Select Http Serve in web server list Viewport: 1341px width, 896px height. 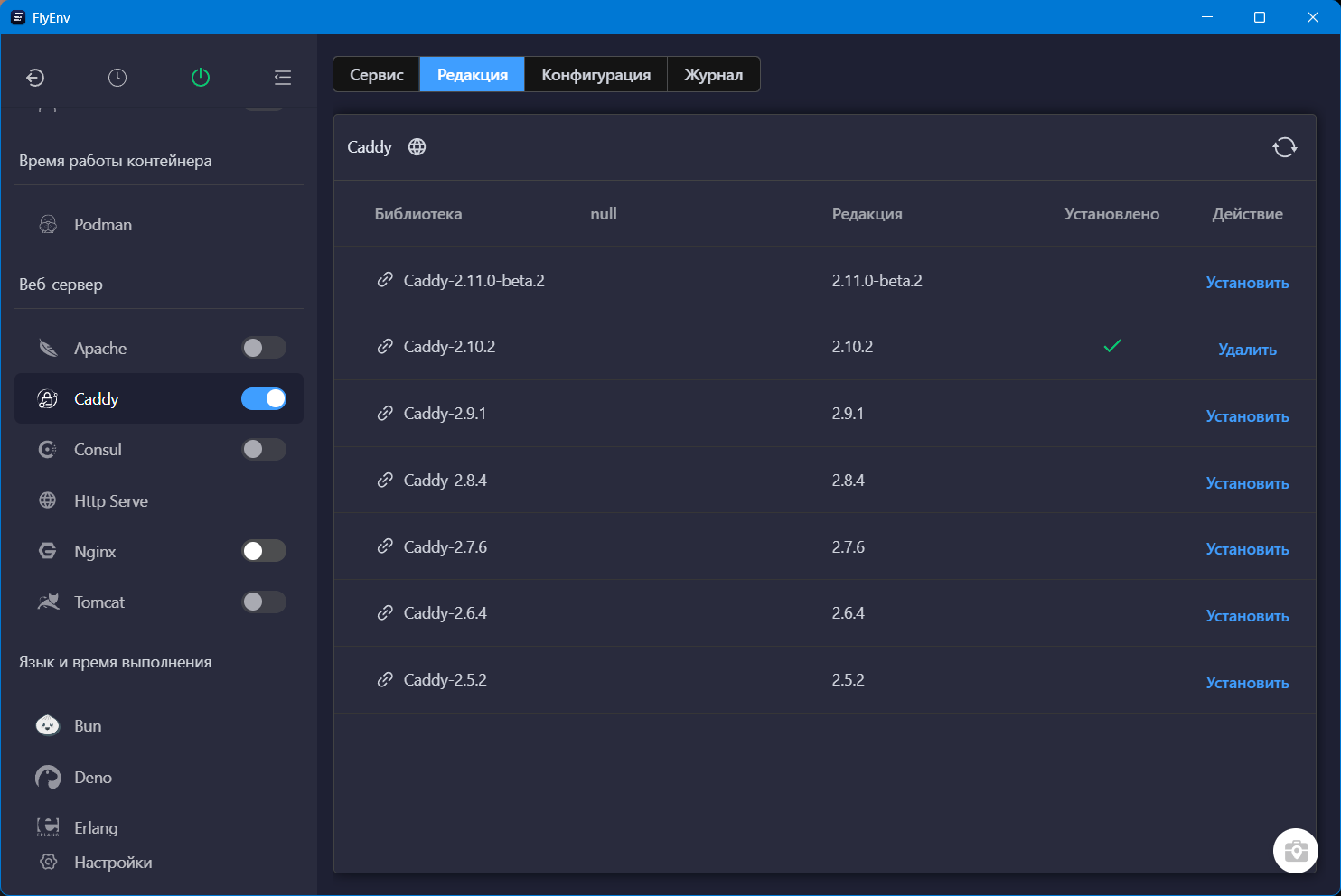click(x=110, y=501)
